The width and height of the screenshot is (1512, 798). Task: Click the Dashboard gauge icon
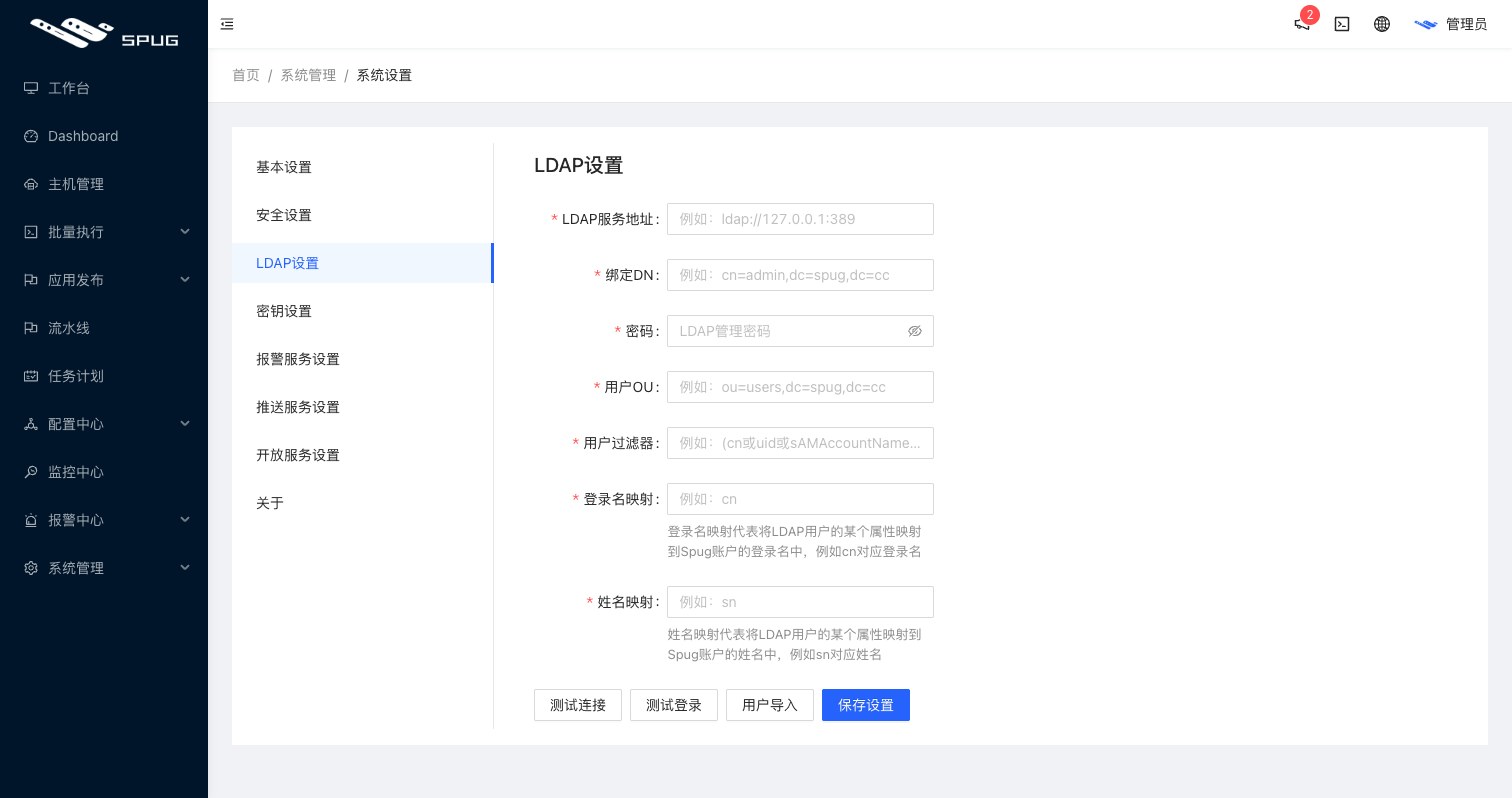(31, 136)
